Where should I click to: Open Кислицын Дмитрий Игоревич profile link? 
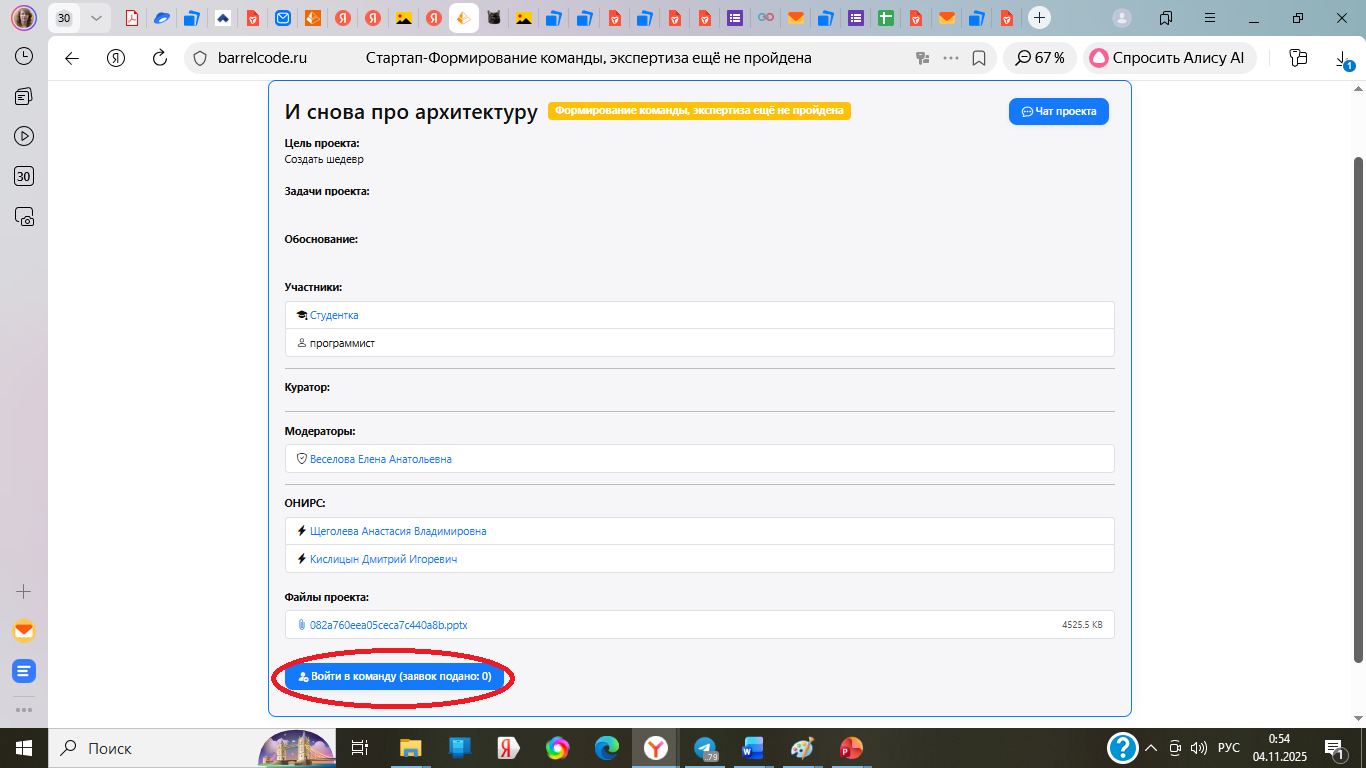coord(383,559)
